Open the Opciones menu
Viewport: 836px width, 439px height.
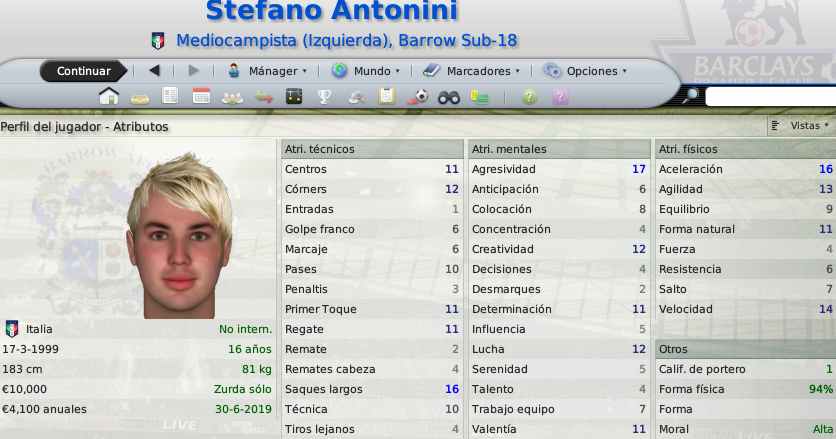click(x=585, y=71)
